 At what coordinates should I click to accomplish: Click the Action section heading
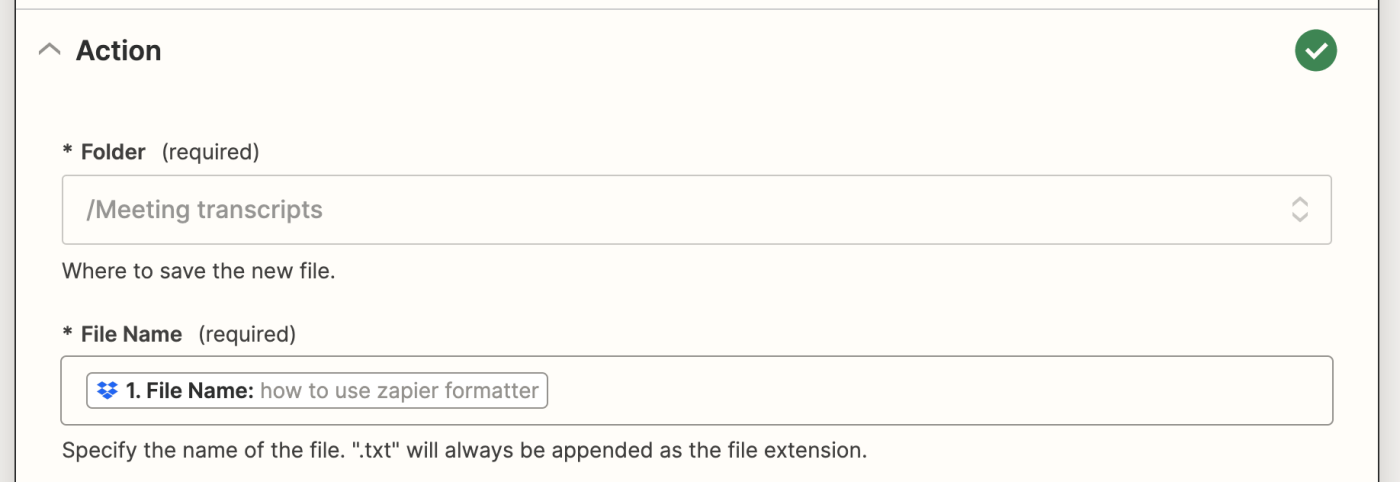point(118,50)
